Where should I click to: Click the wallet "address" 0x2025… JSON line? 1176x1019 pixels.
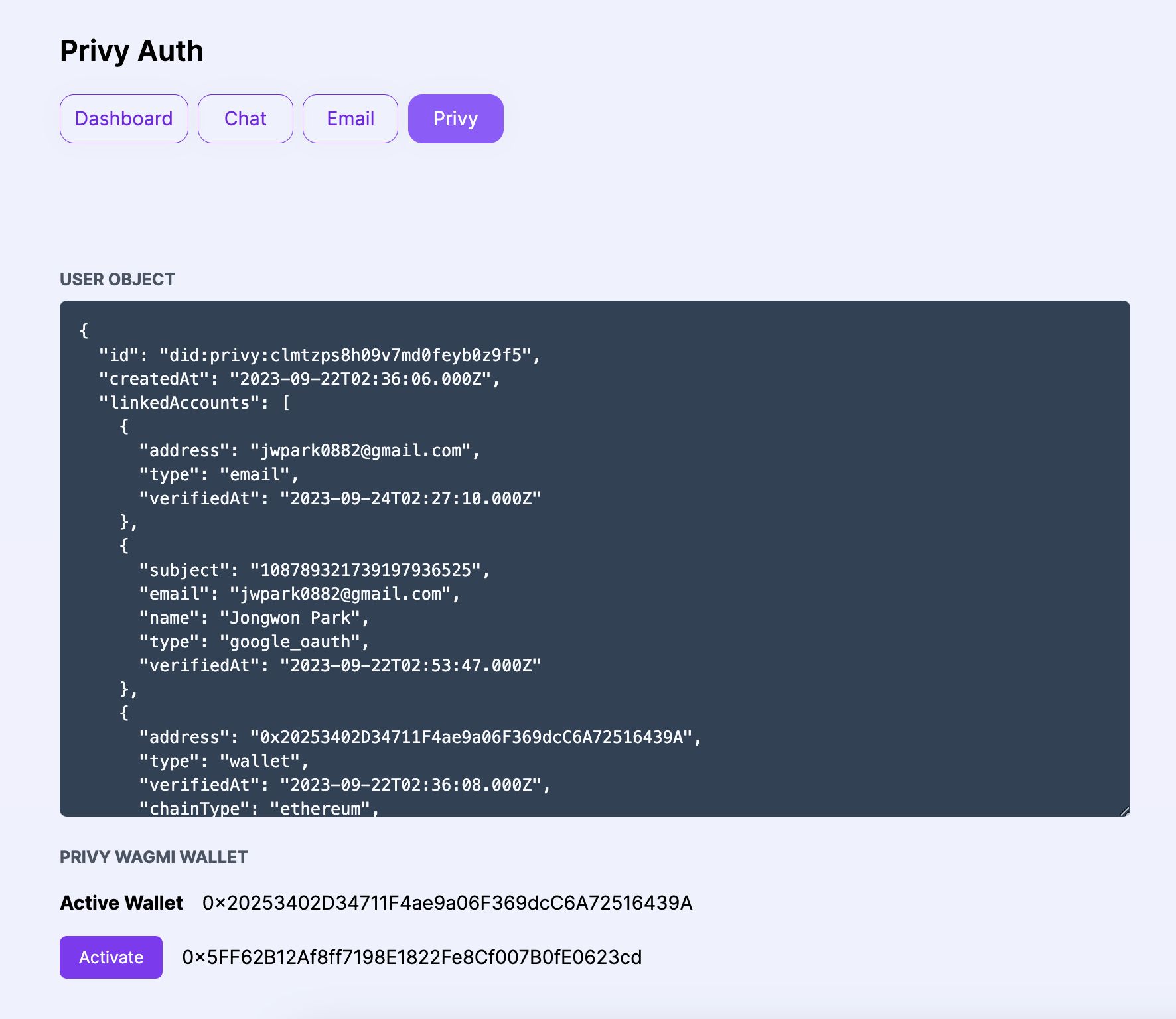pyautogui.click(x=420, y=737)
